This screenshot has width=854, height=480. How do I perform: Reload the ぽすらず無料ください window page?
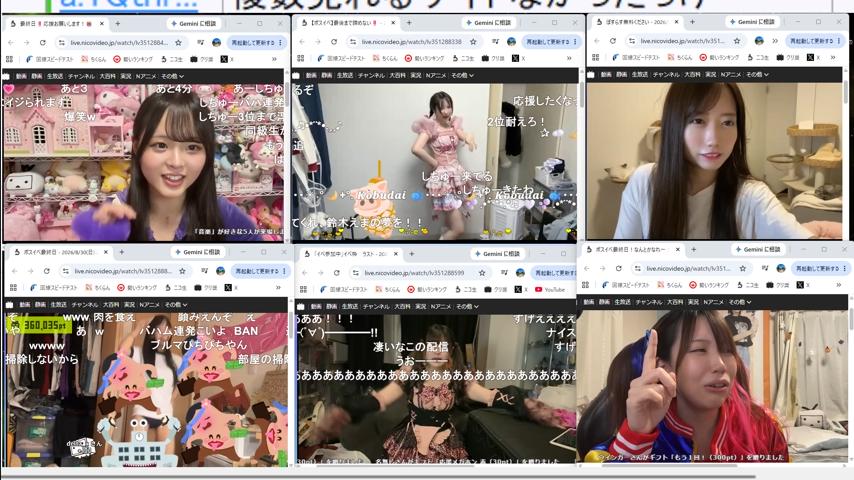coord(613,41)
